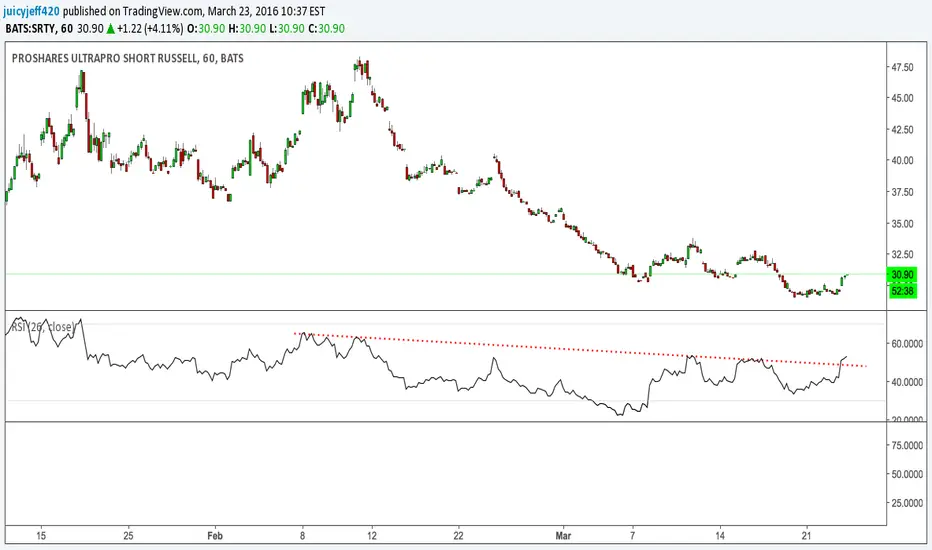This screenshot has height=550, width=932.
Task: Click the 42.50 price axis label
Action: pos(902,130)
